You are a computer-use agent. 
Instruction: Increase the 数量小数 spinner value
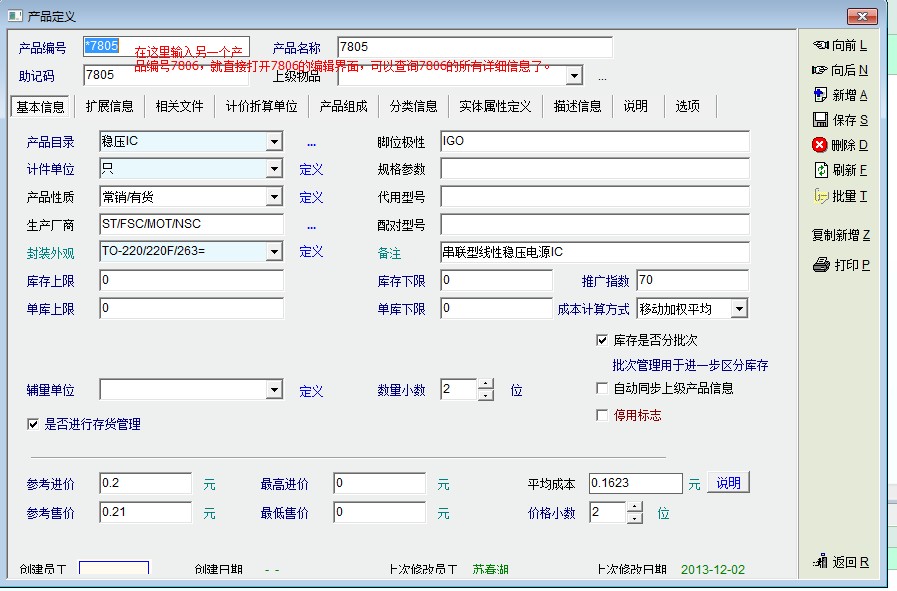[486, 384]
